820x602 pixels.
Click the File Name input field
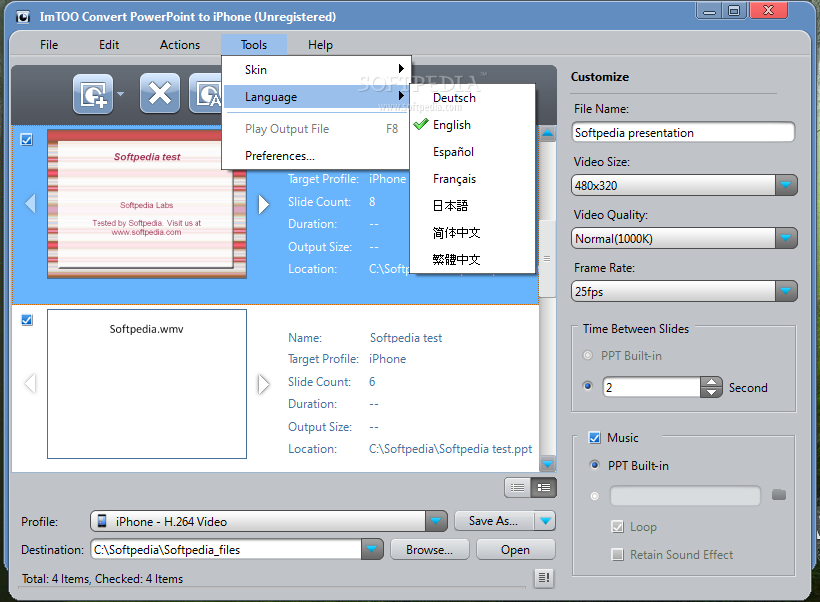click(683, 132)
